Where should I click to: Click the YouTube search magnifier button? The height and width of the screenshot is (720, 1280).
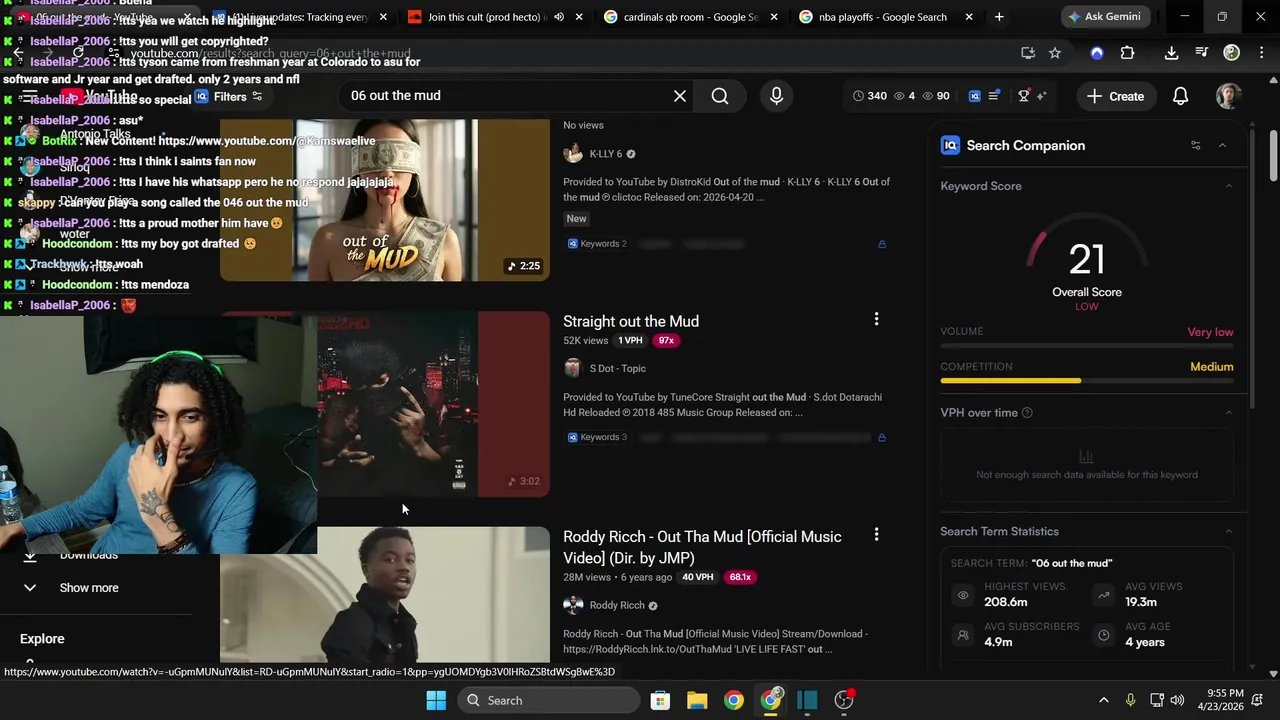pyautogui.click(x=720, y=96)
